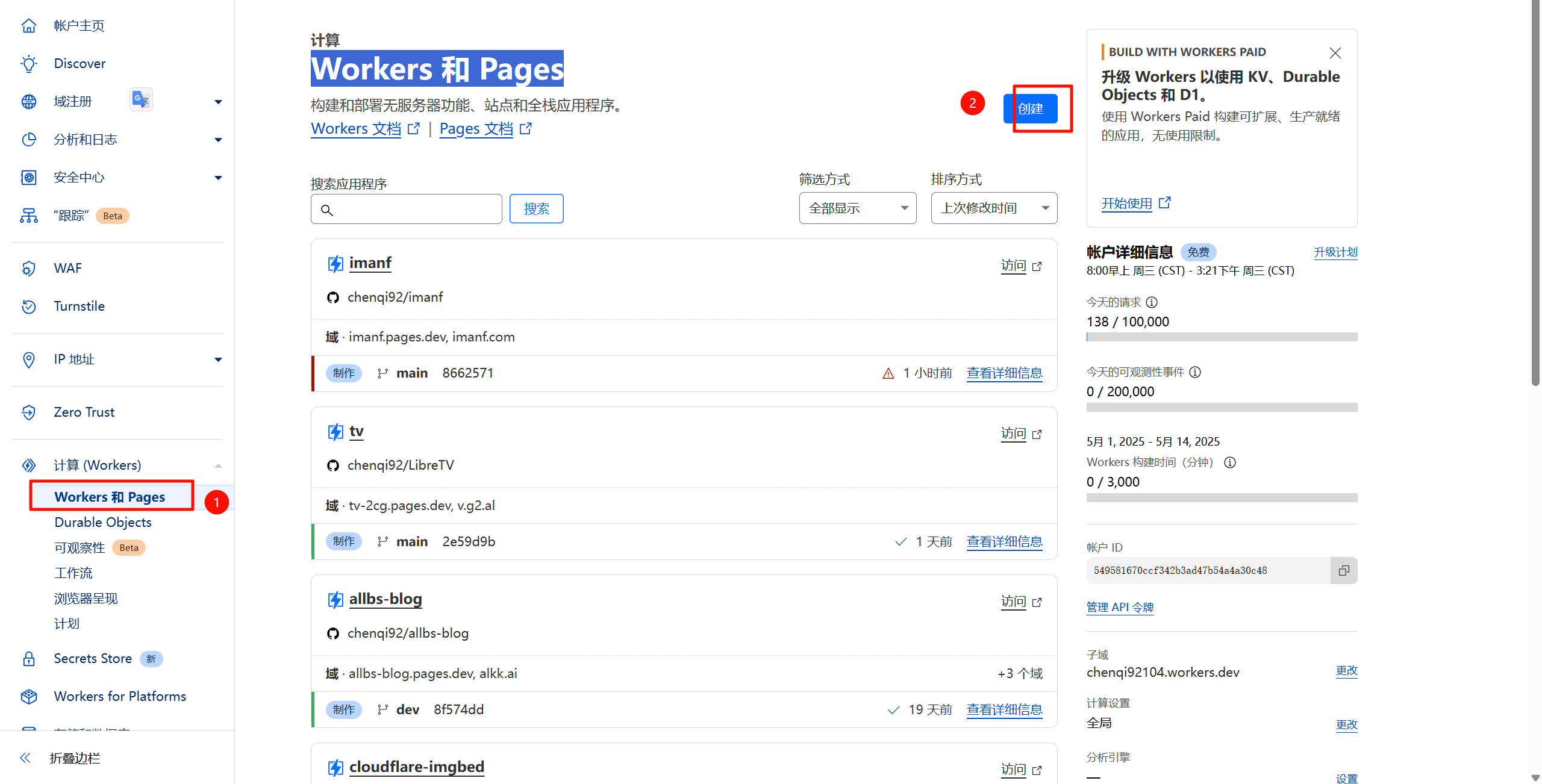Click 更改 next to 子域
This screenshot has height=784, width=1542.
pos(1346,671)
